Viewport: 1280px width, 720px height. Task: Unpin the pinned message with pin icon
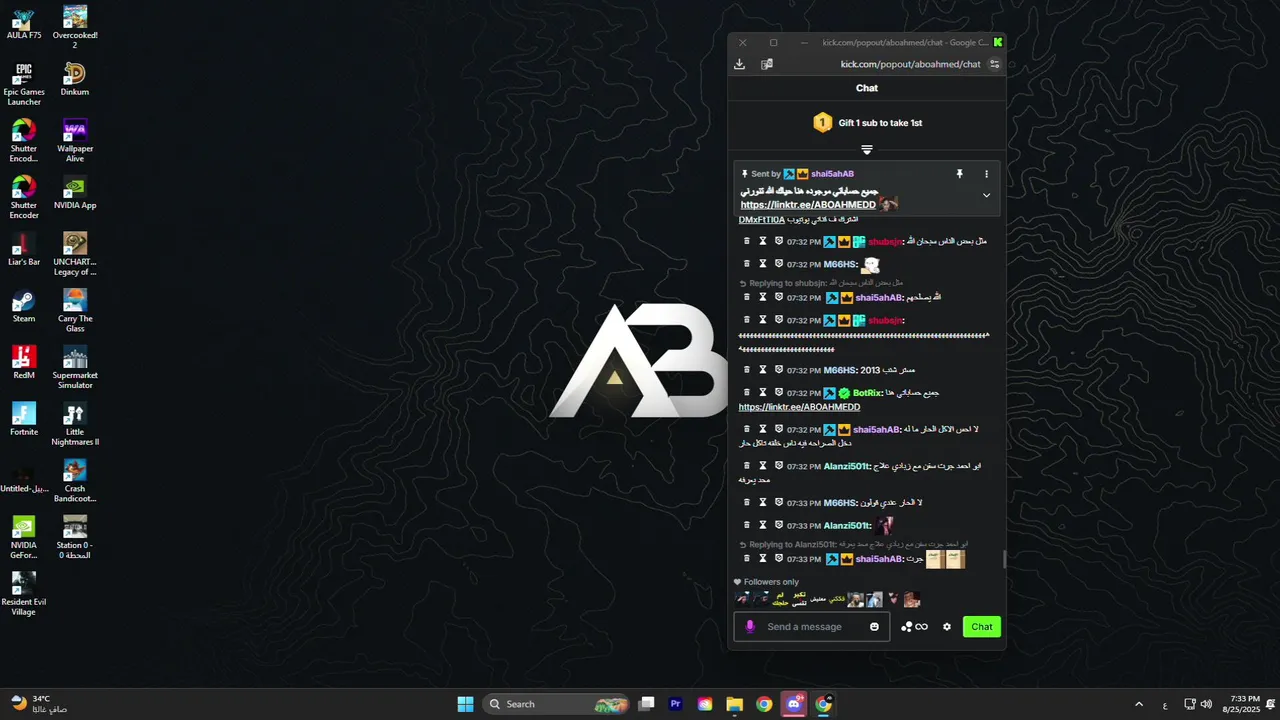tap(960, 174)
